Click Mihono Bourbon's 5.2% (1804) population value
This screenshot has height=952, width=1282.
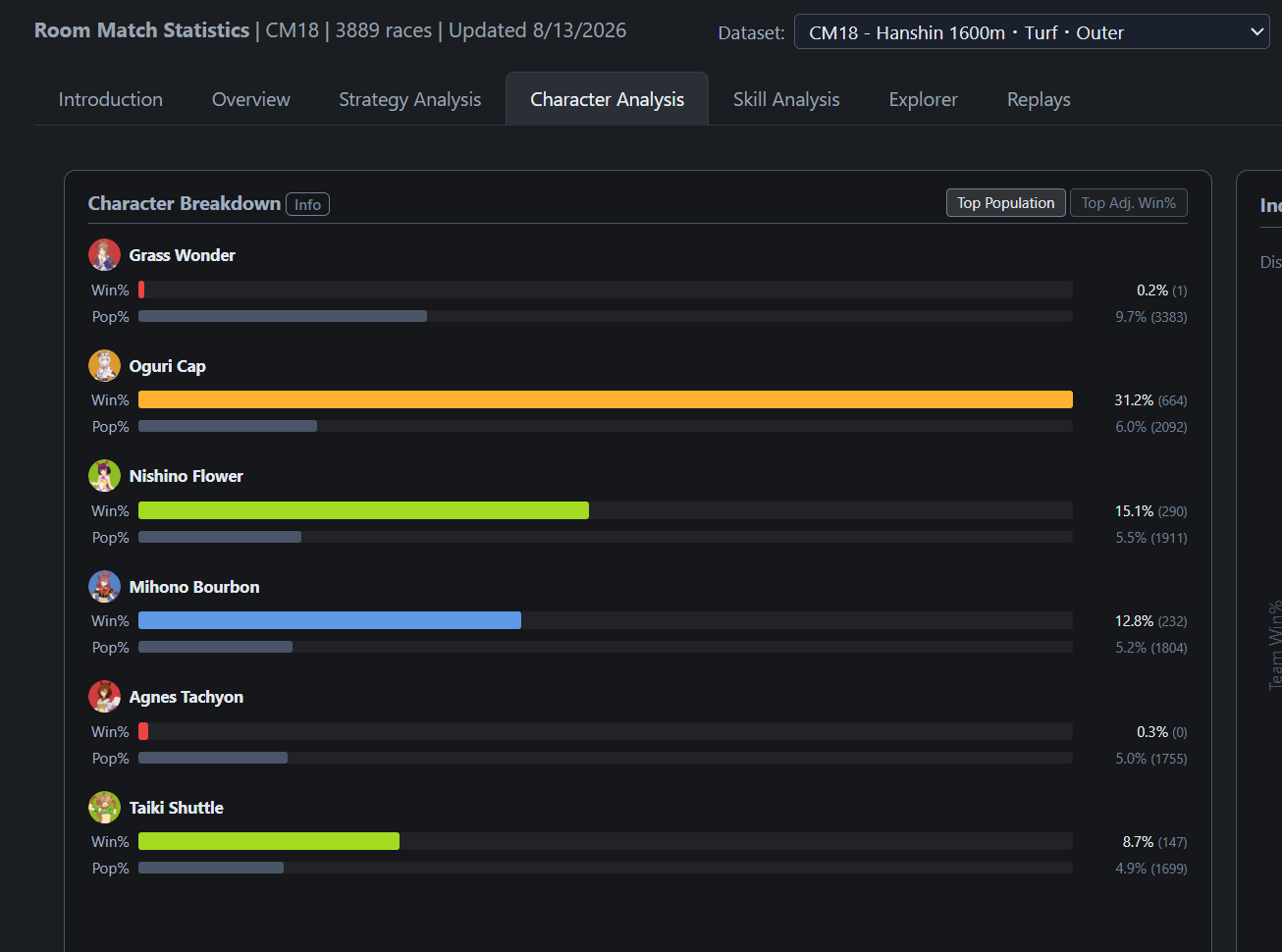point(1151,648)
